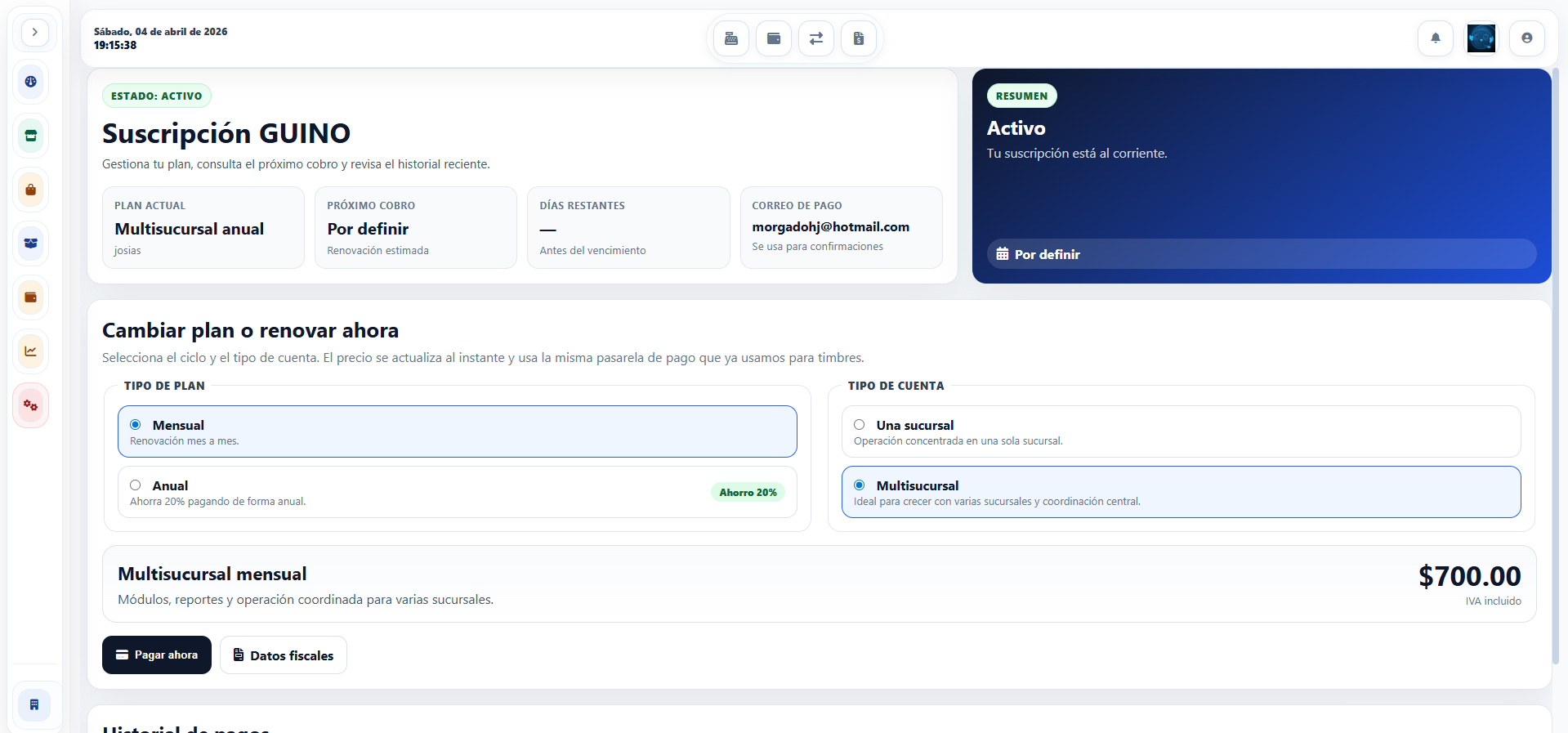Open the cash register icon in top toolbar
This screenshot has width=1568, height=733.
(x=731, y=38)
